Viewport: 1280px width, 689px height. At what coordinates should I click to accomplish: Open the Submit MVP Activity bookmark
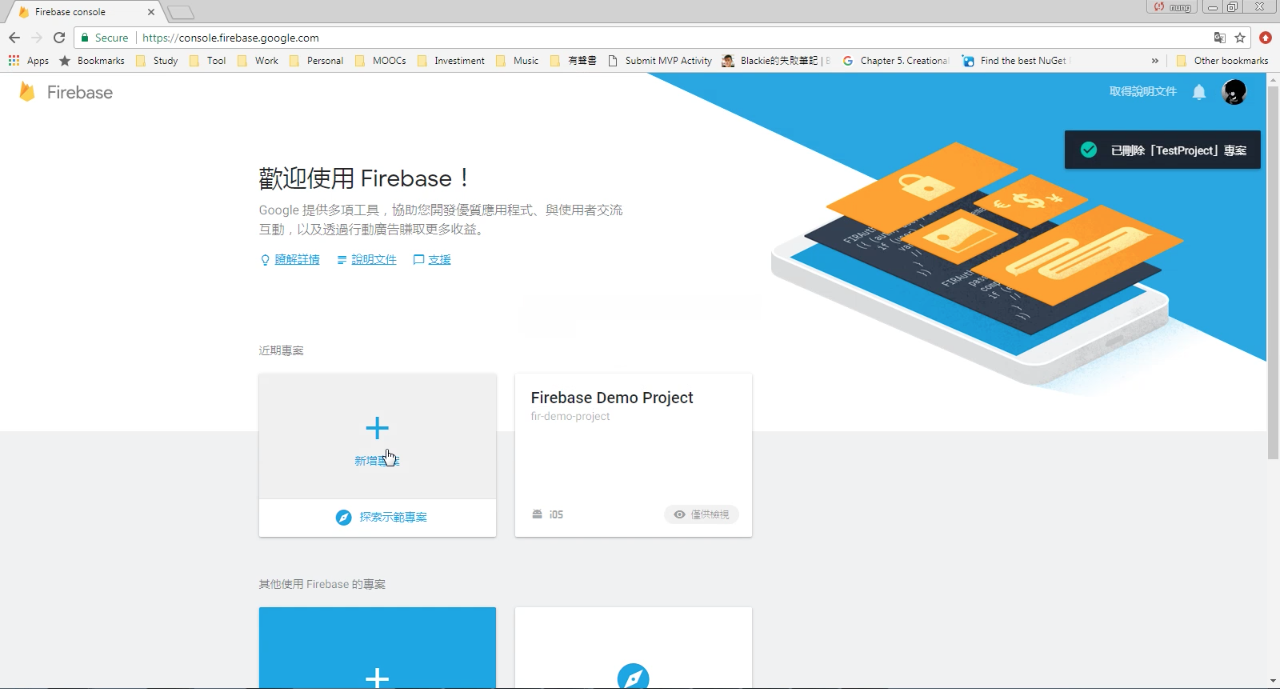[x=660, y=61]
